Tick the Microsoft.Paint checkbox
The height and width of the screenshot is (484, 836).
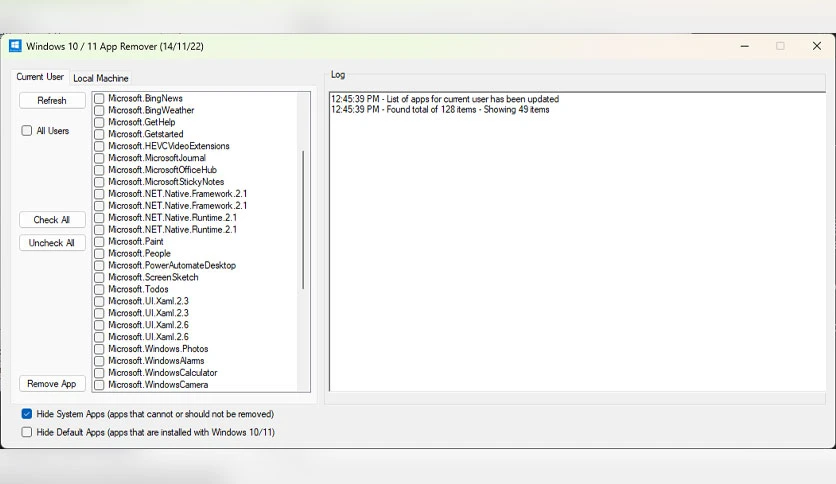[x=99, y=241]
